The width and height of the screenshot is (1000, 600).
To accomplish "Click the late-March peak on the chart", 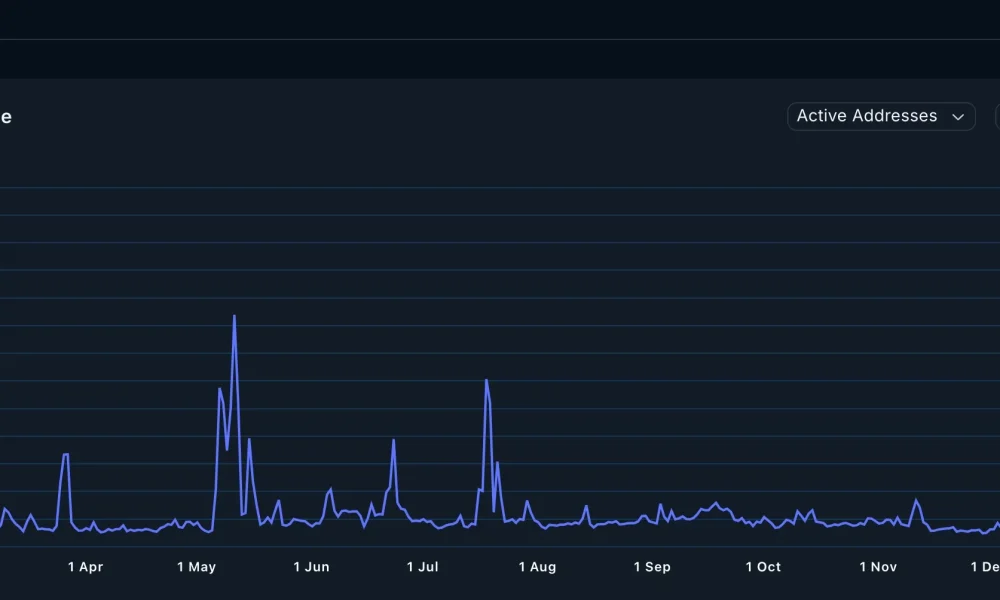I will (x=66, y=455).
